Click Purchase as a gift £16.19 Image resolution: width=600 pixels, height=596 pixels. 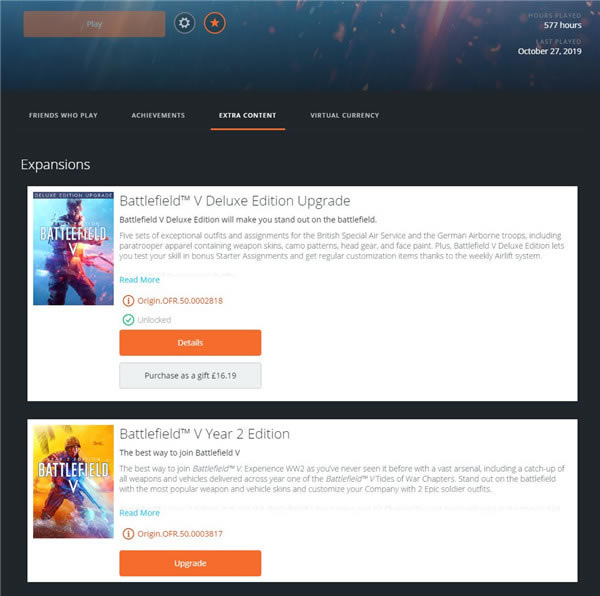pyautogui.click(x=190, y=376)
